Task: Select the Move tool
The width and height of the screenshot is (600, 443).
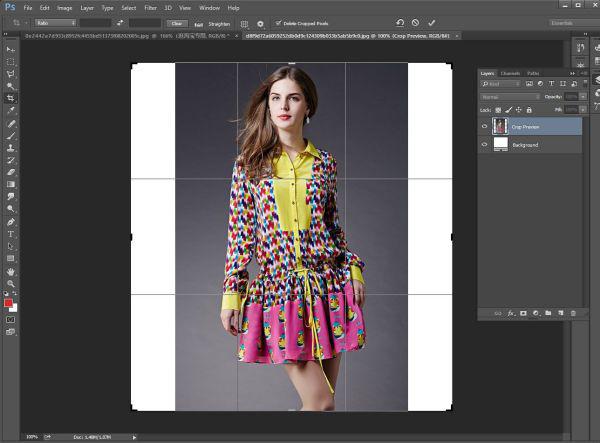Action: pos(11,49)
